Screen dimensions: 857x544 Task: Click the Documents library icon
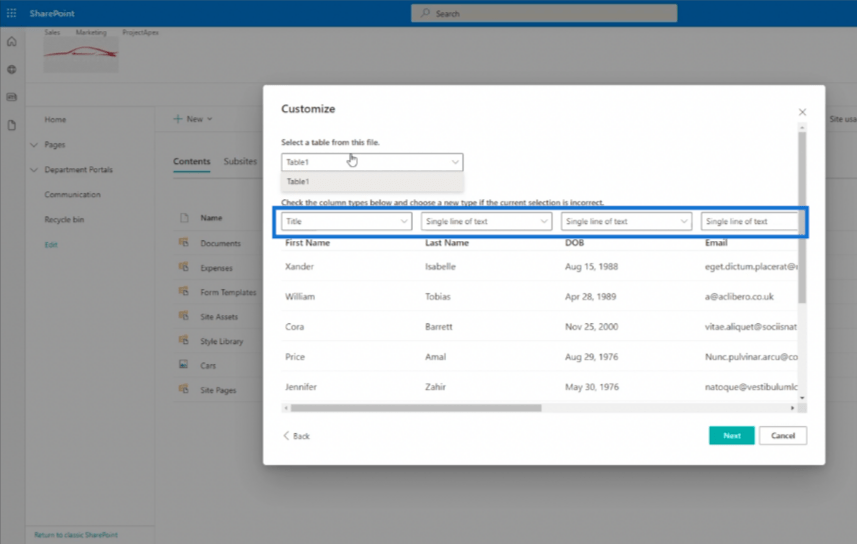tap(184, 242)
